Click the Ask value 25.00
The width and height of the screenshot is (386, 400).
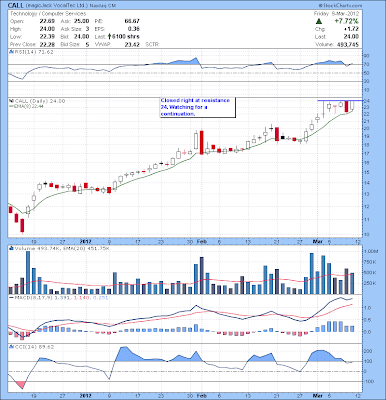tap(82, 21)
